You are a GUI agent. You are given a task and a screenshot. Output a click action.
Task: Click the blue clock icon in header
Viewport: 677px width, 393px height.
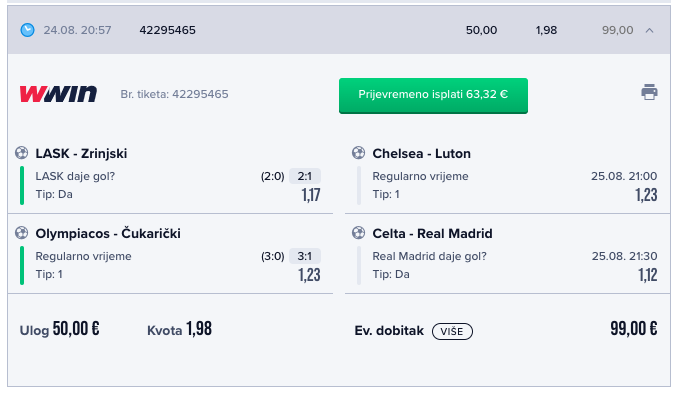tap(28, 30)
